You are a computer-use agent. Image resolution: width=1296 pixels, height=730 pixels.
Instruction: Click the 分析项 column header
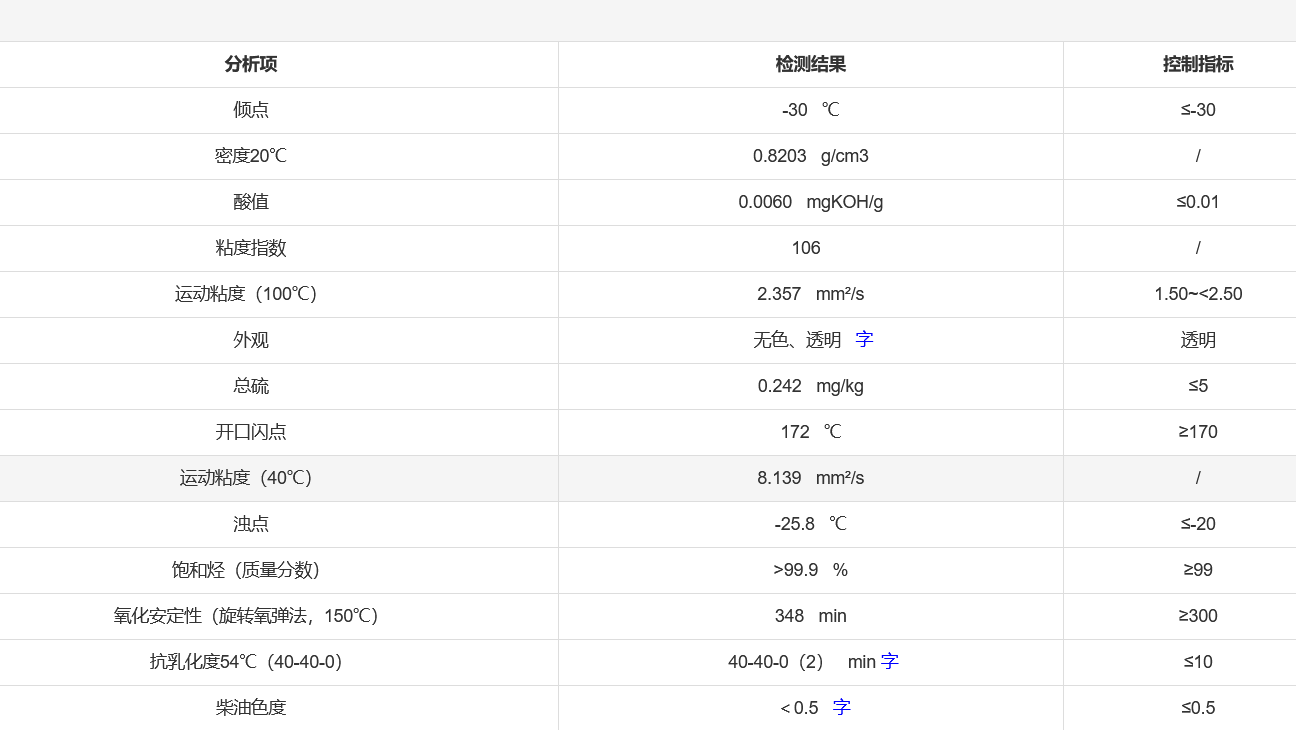[251, 64]
